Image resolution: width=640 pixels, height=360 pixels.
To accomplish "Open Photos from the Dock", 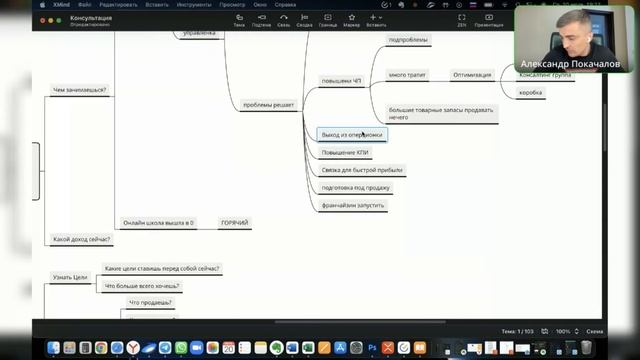I will pyautogui.click(x=213, y=348).
